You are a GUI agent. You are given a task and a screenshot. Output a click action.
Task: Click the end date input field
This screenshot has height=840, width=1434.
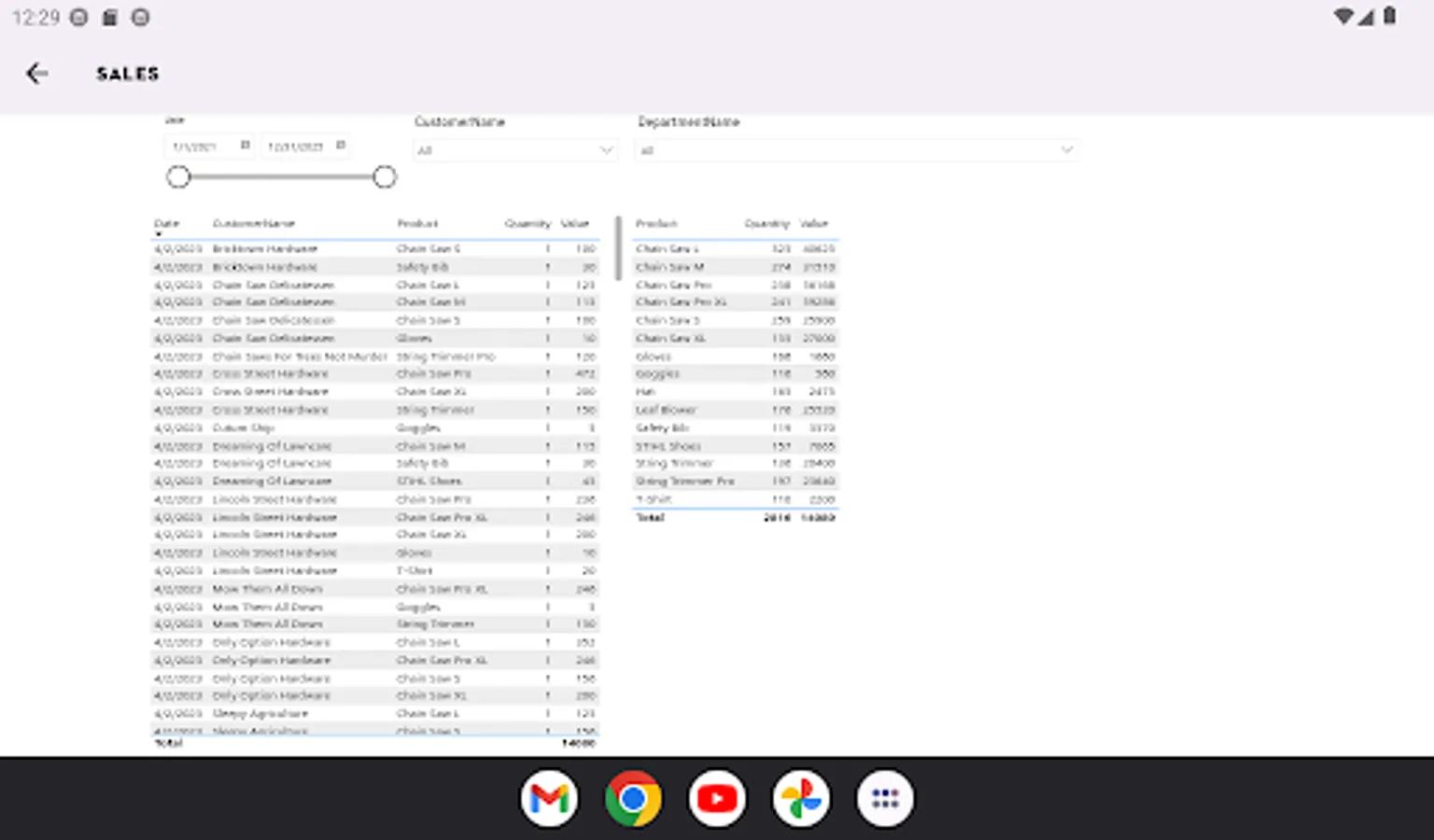304,147
